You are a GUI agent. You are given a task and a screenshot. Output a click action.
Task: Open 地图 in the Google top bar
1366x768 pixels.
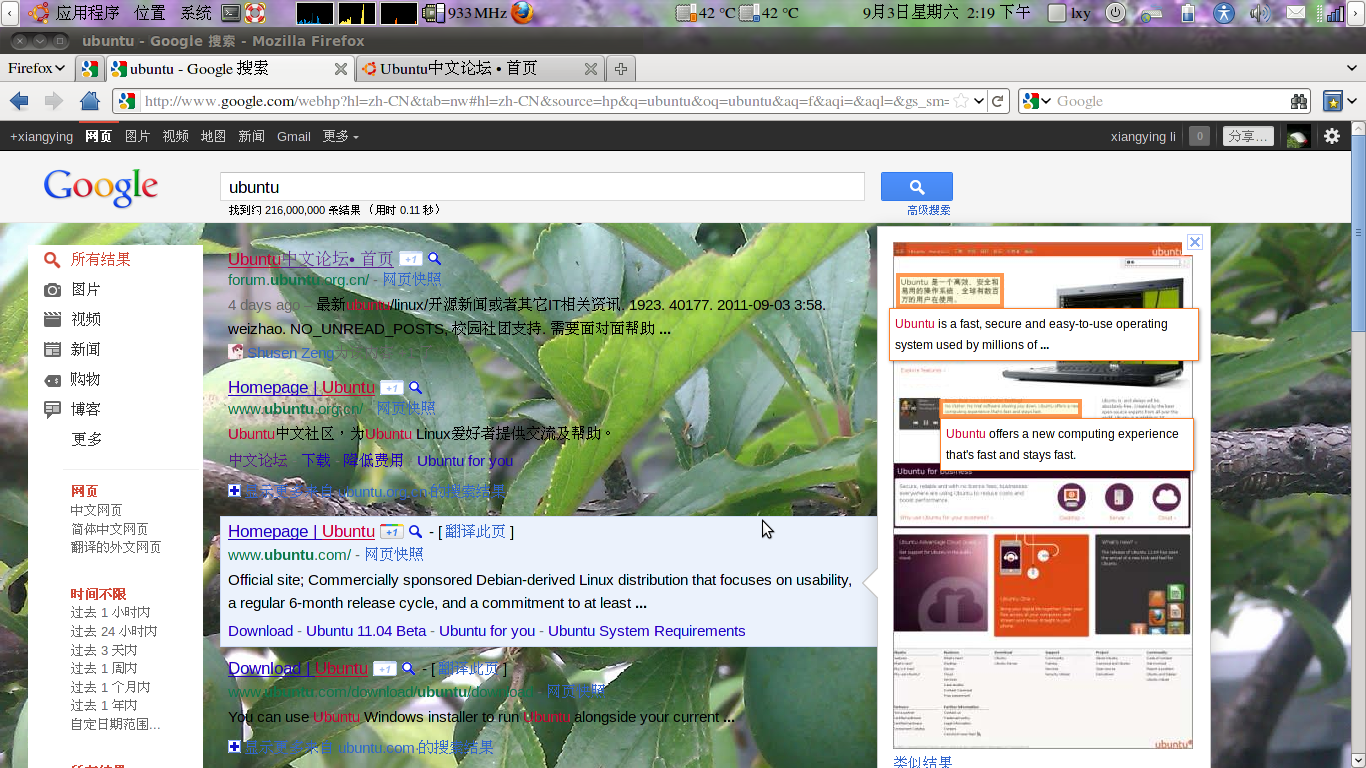[213, 136]
